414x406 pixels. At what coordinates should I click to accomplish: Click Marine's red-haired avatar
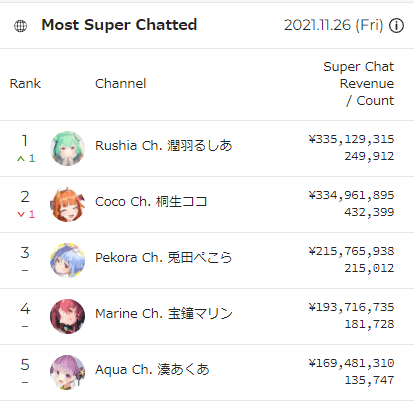tap(67, 316)
